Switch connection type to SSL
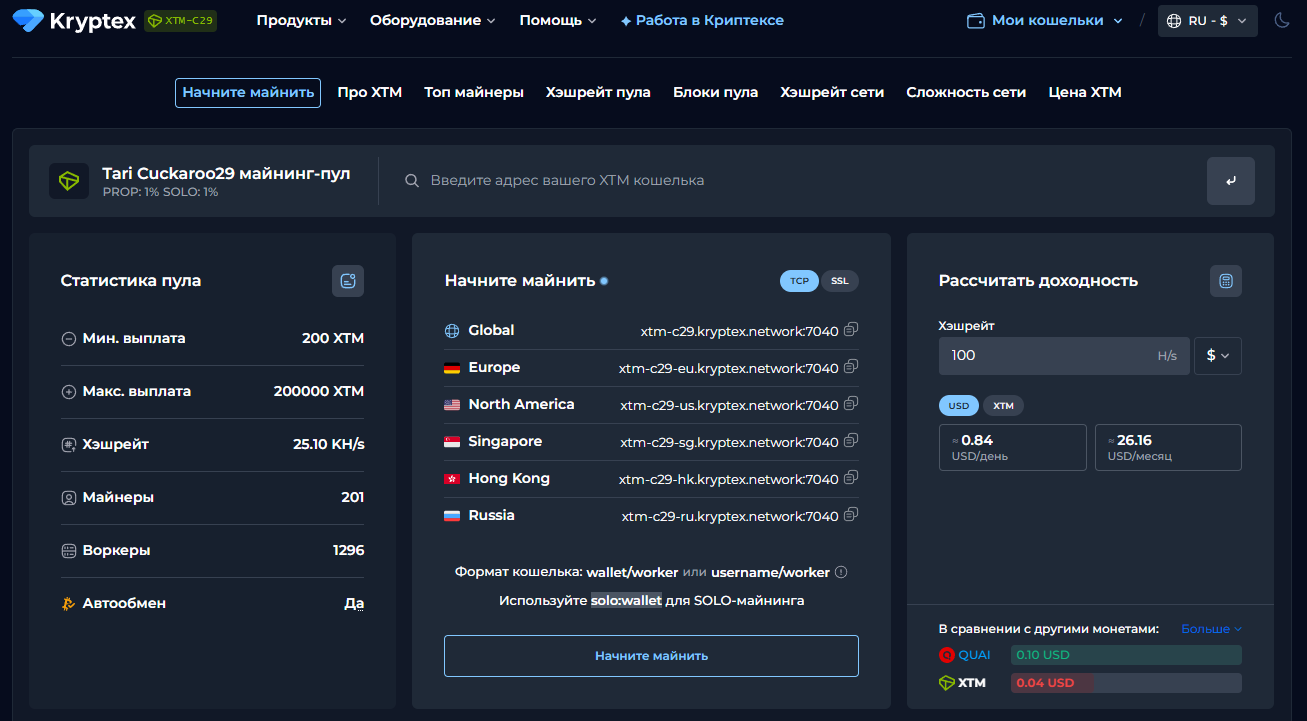The image size is (1307, 721). pyautogui.click(x=839, y=281)
